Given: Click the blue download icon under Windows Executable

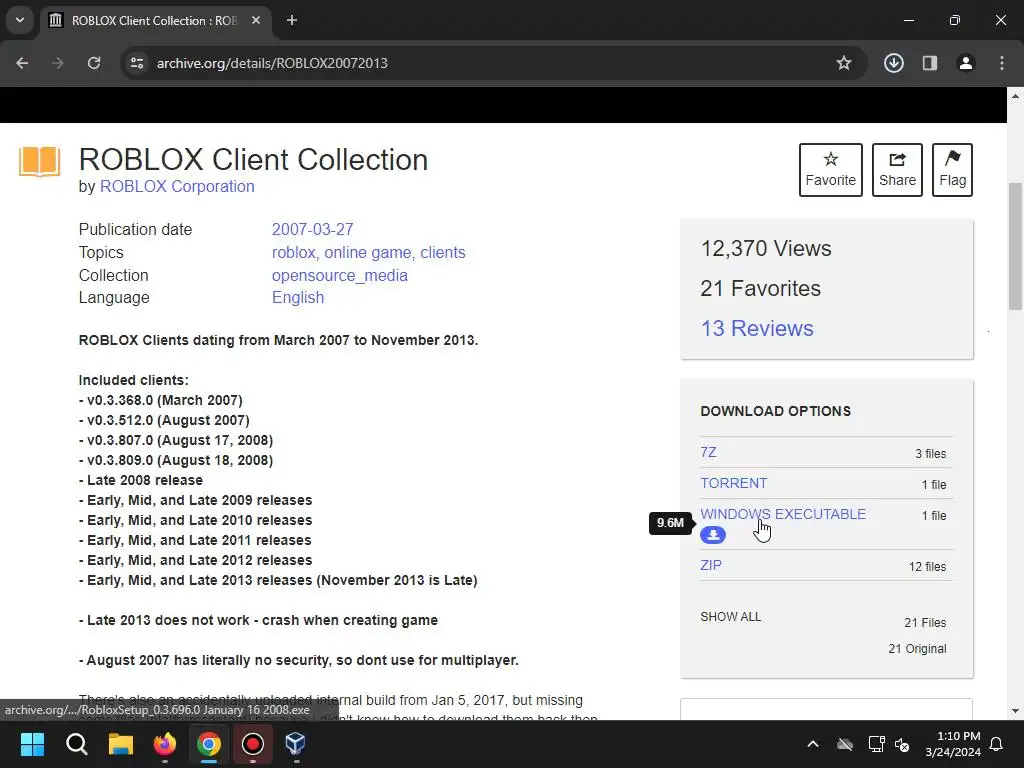Looking at the screenshot, I should [x=713, y=535].
